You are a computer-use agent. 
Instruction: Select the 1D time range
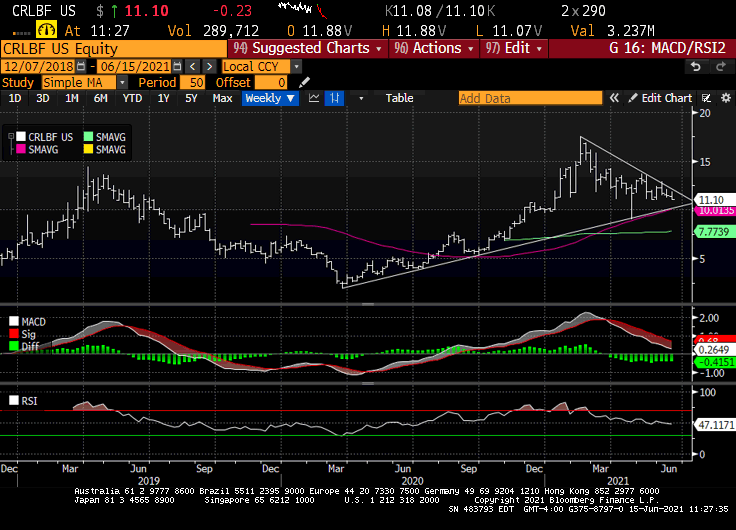[15, 98]
